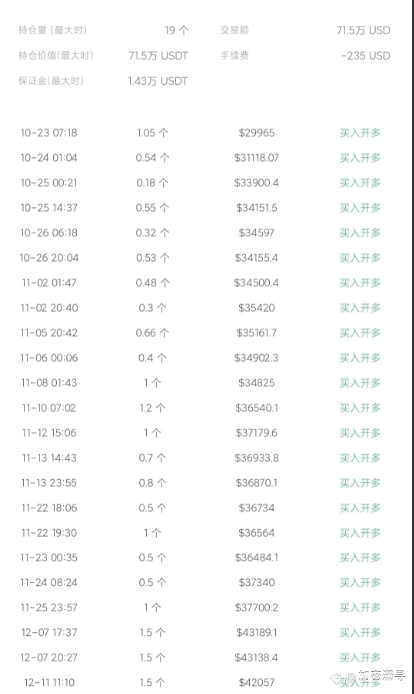
Task: Click the 11-08 01:43 timestamp
Action: (49, 383)
